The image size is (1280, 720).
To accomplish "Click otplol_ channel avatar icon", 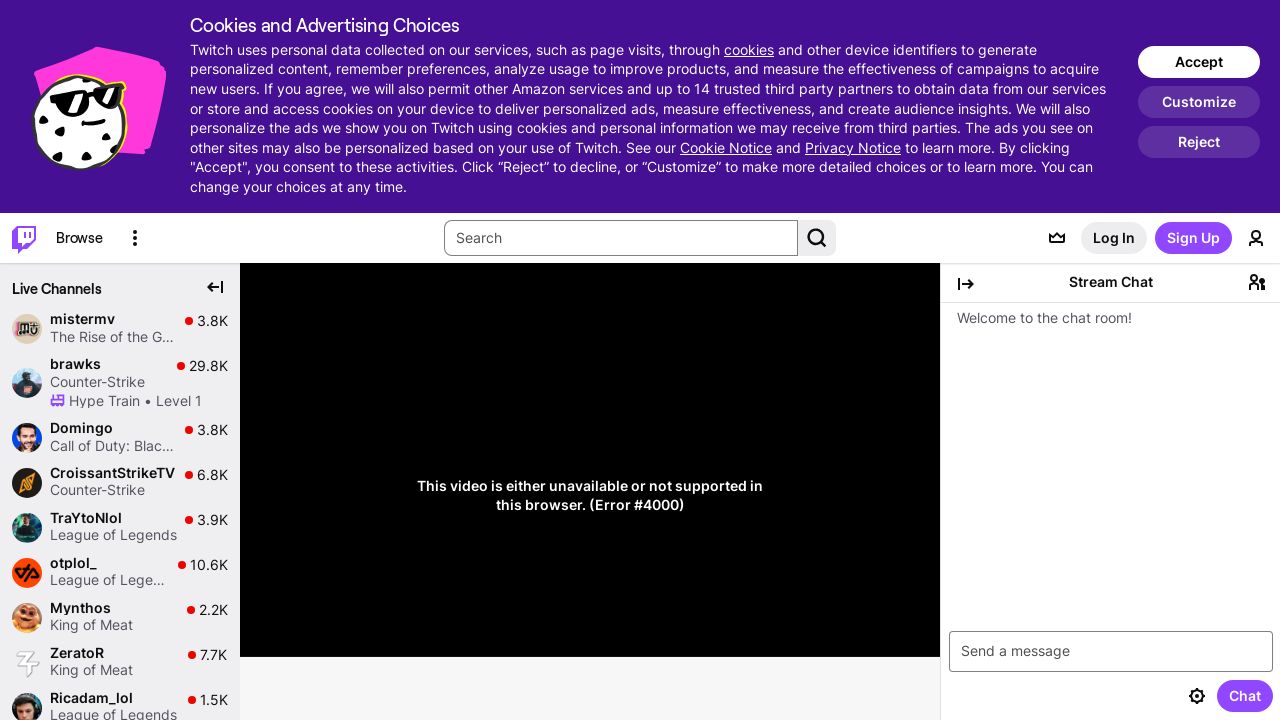I will [27, 573].
